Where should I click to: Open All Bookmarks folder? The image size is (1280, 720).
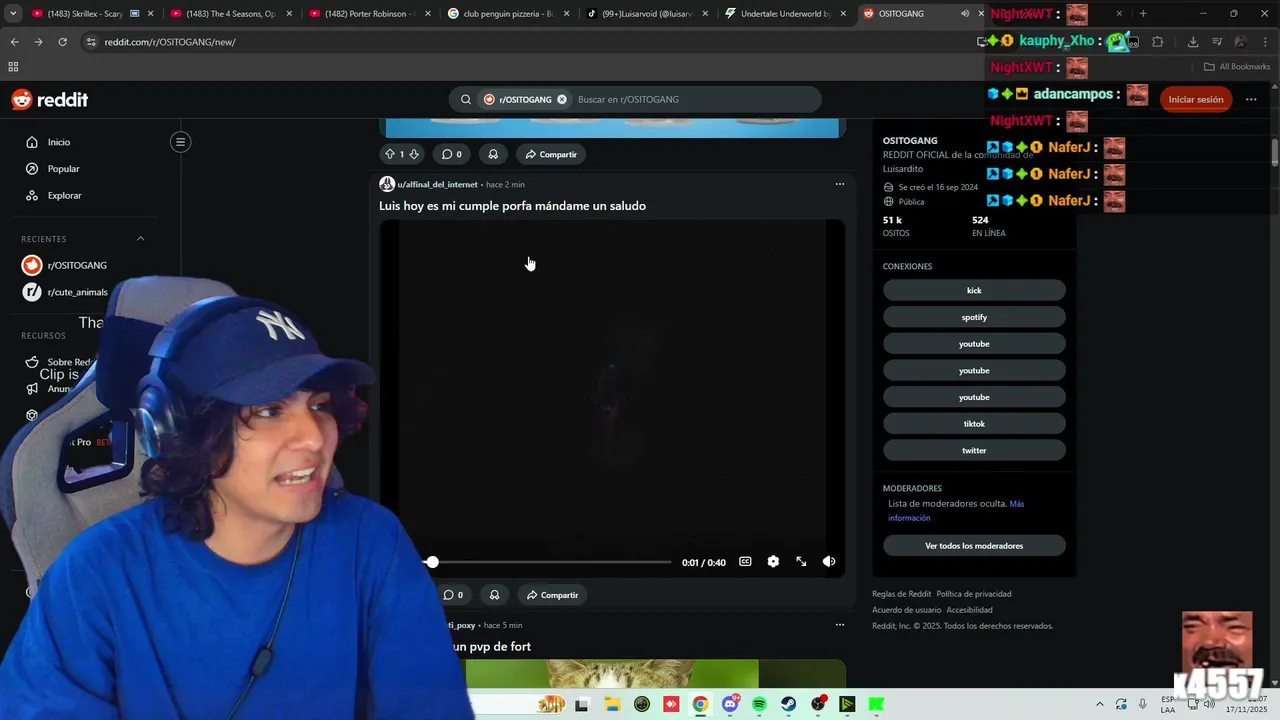point(1237,67)
